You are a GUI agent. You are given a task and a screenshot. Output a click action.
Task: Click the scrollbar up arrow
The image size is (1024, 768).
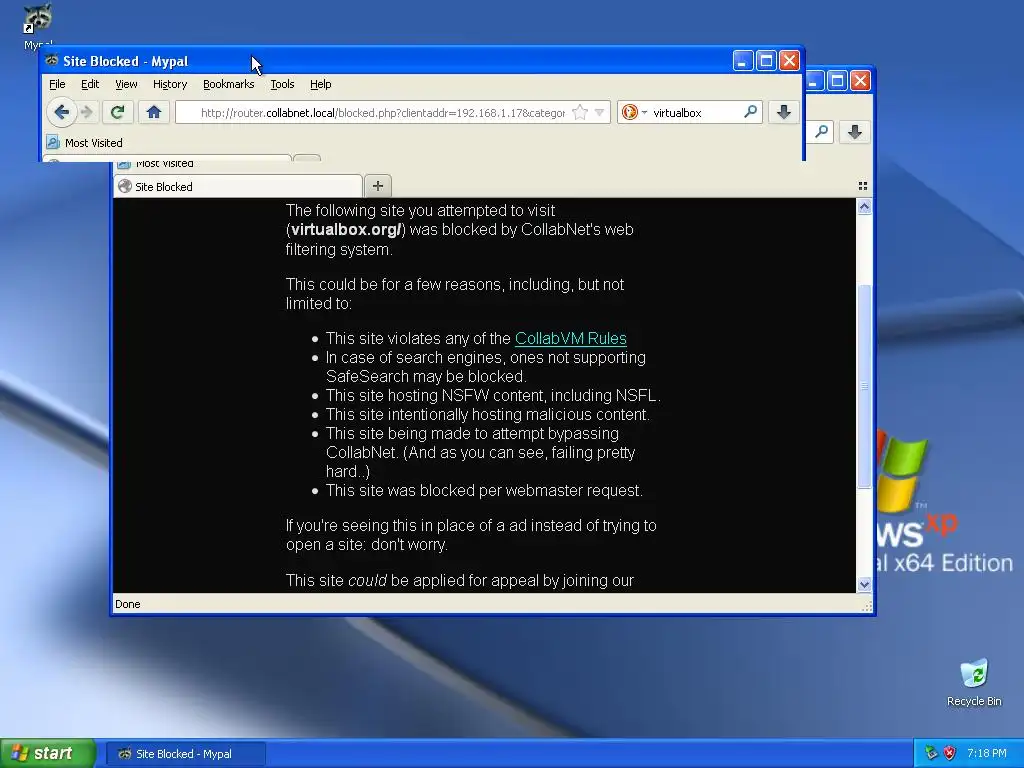tap(864, 207)
